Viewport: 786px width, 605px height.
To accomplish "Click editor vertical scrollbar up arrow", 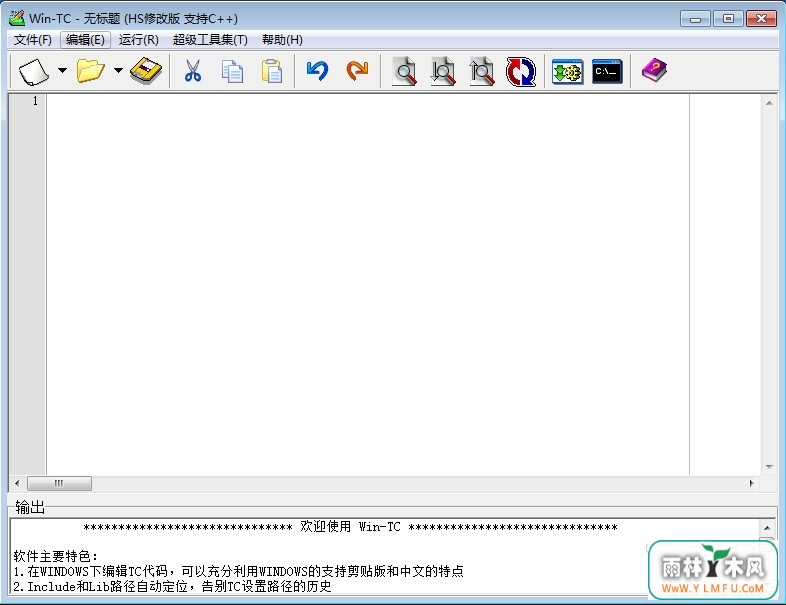I will click(769, 103).
